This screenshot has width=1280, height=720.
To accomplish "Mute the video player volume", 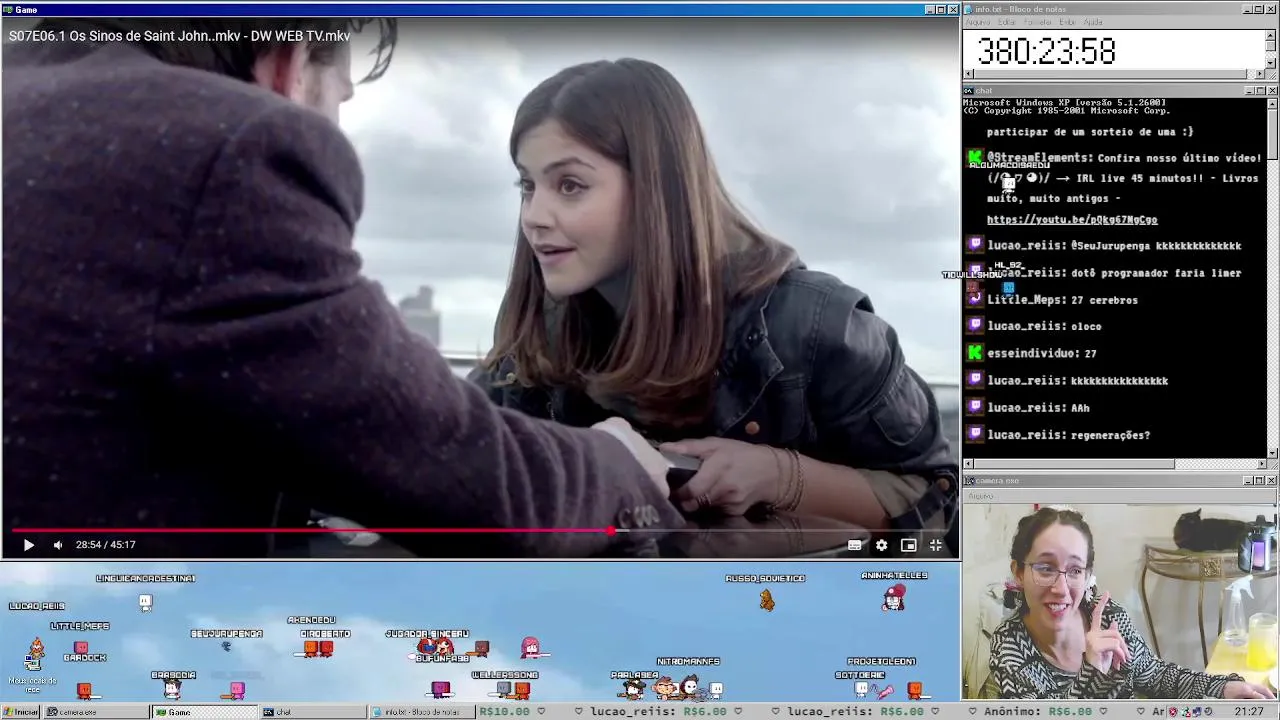I will coord(57,545).
